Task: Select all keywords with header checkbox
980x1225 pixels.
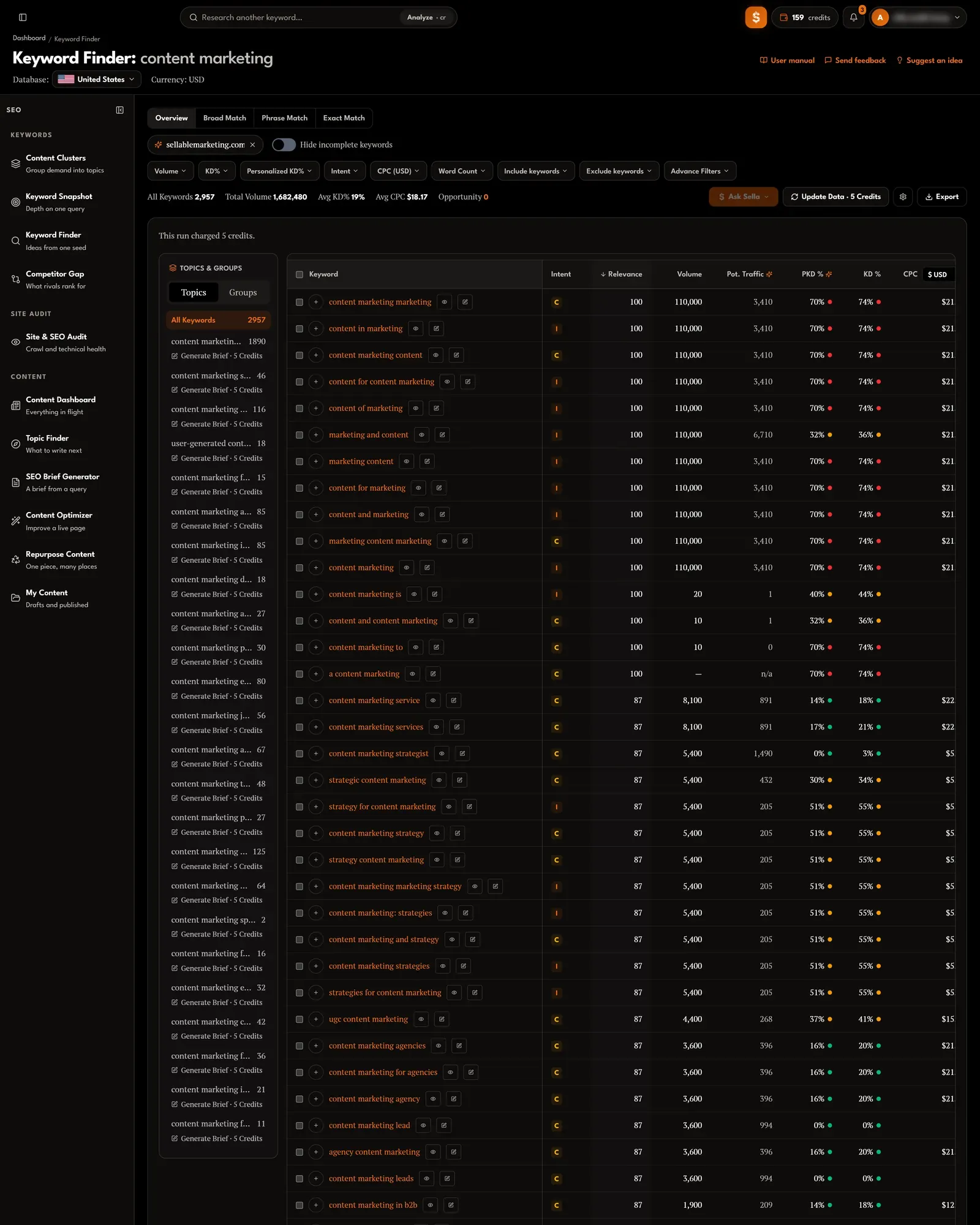Action: pos(300,274)
